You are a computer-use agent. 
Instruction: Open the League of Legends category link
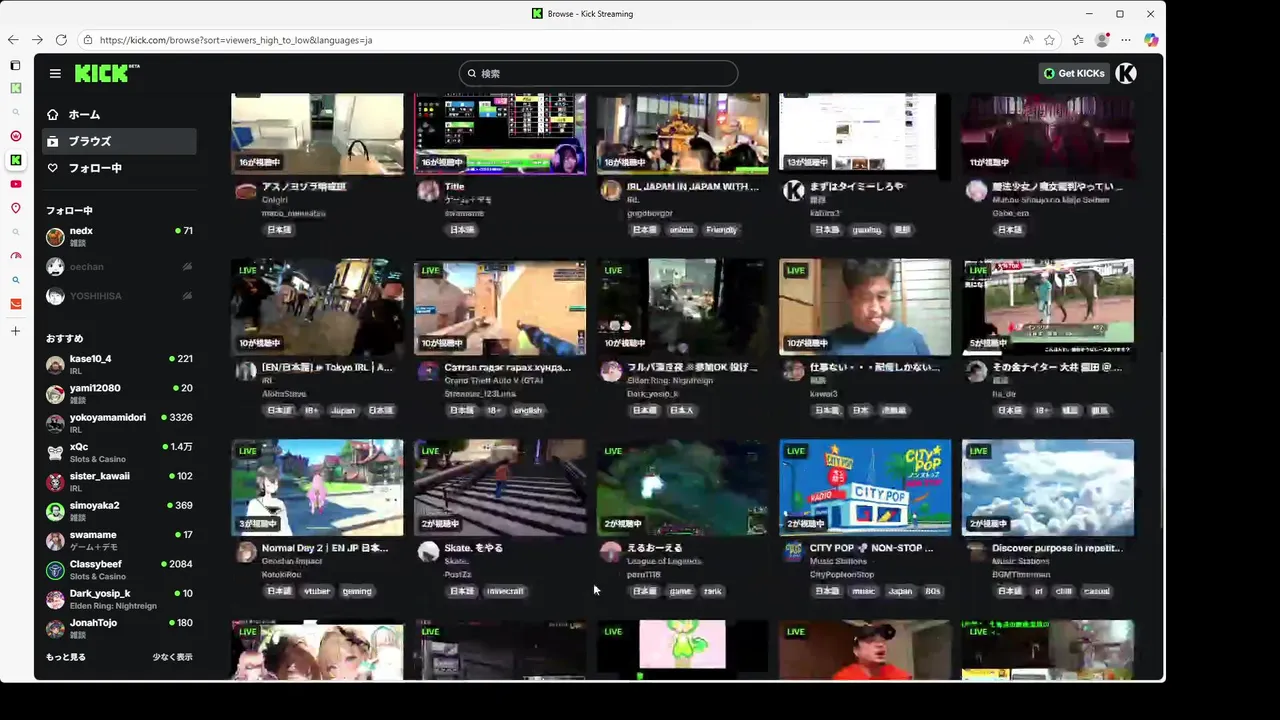point(664,562)
